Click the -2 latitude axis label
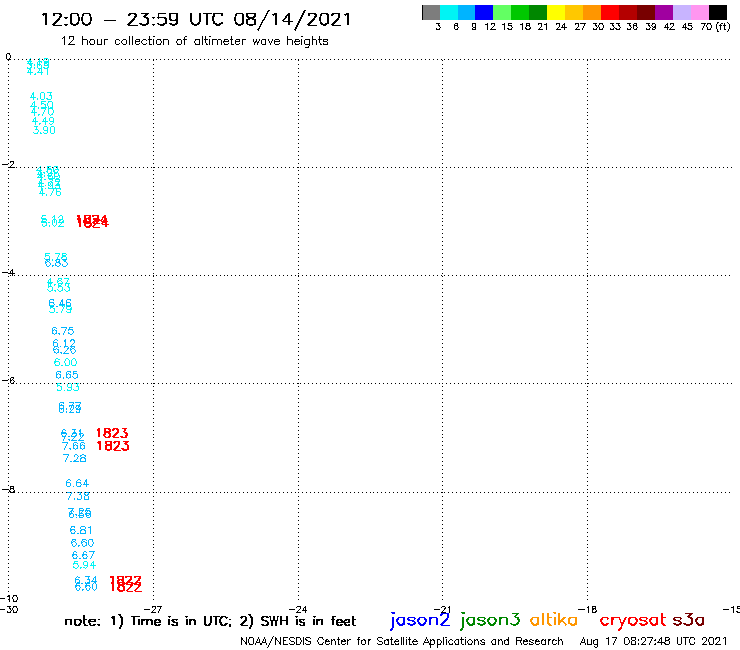740x650 pixels. [8, 164]
